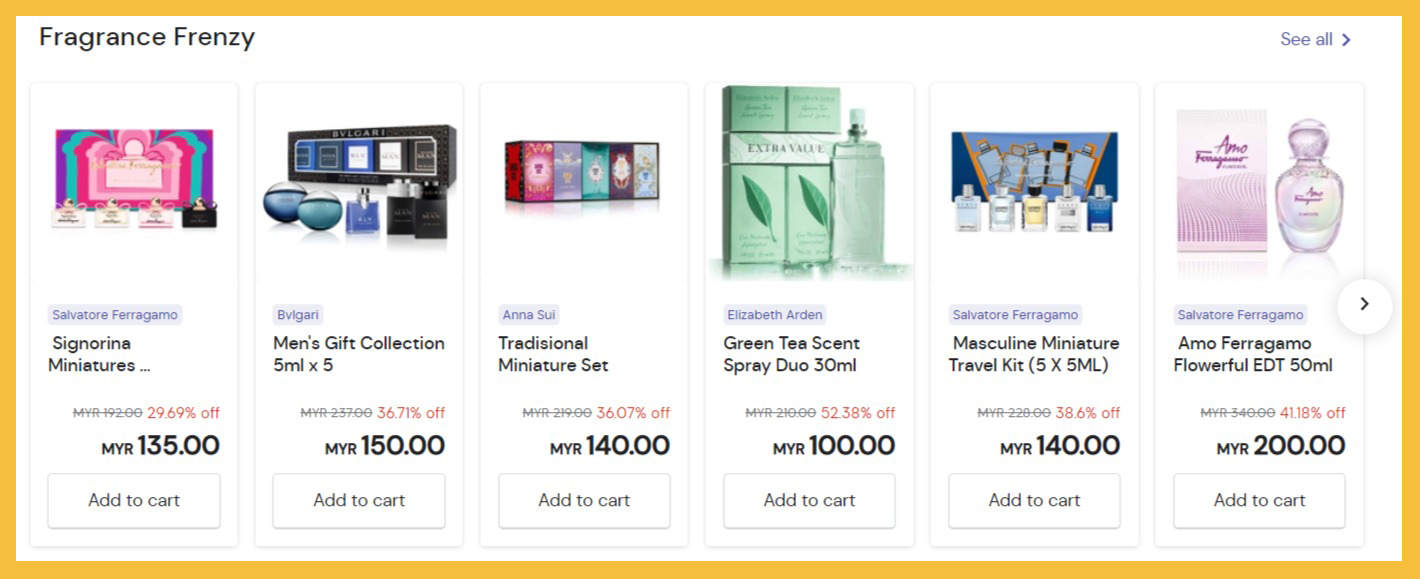Add Signorina Miniatures to cart
Image resolution: width=1420 pixels, height=579 pixels.
[134, 500]
